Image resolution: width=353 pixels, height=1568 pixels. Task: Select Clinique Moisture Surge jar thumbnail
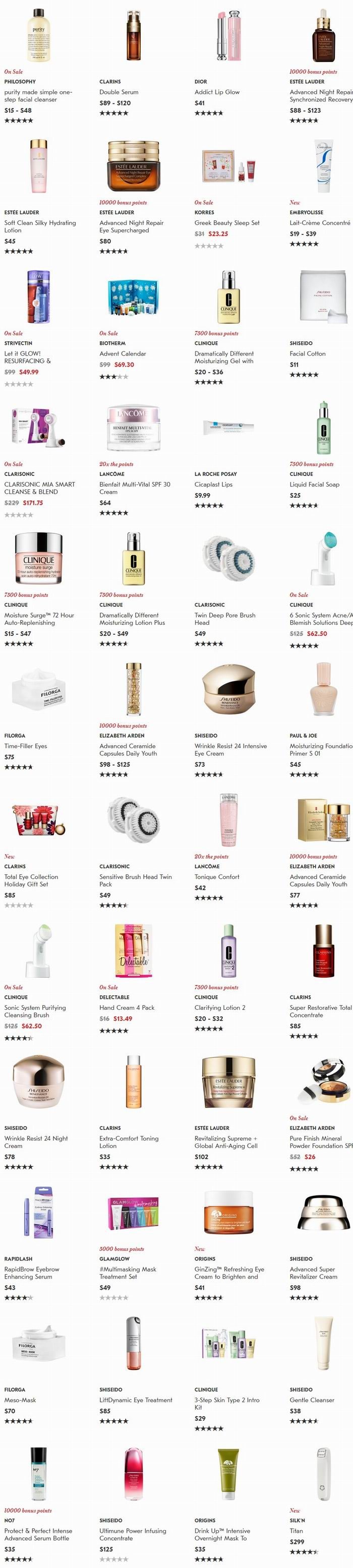tap(38, 558)
